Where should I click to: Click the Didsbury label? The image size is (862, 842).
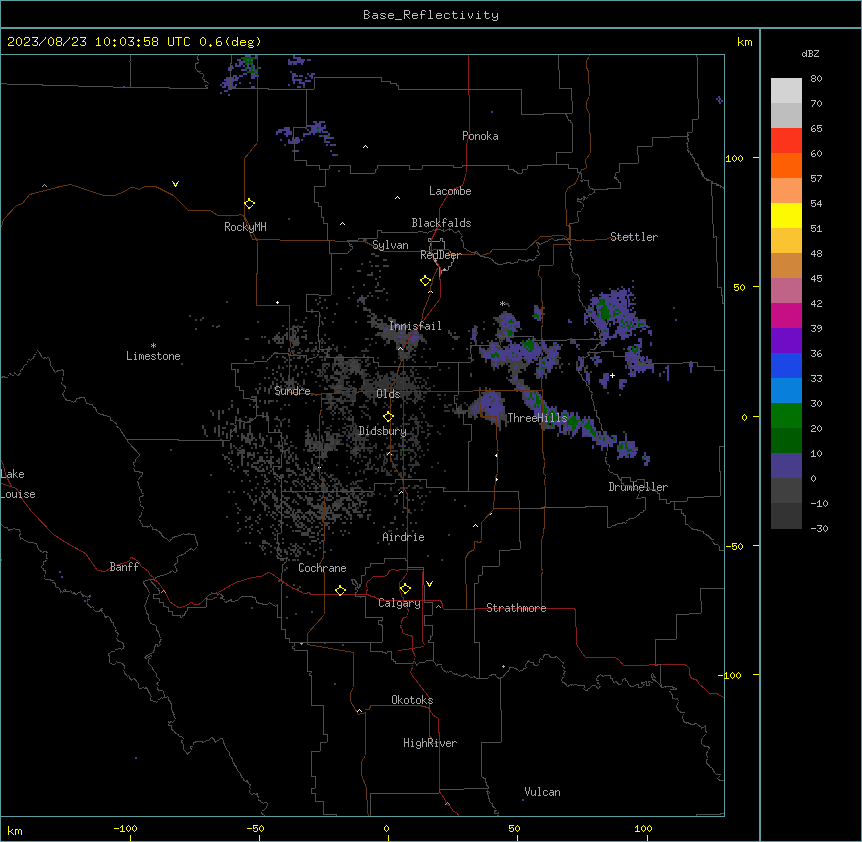383,431
